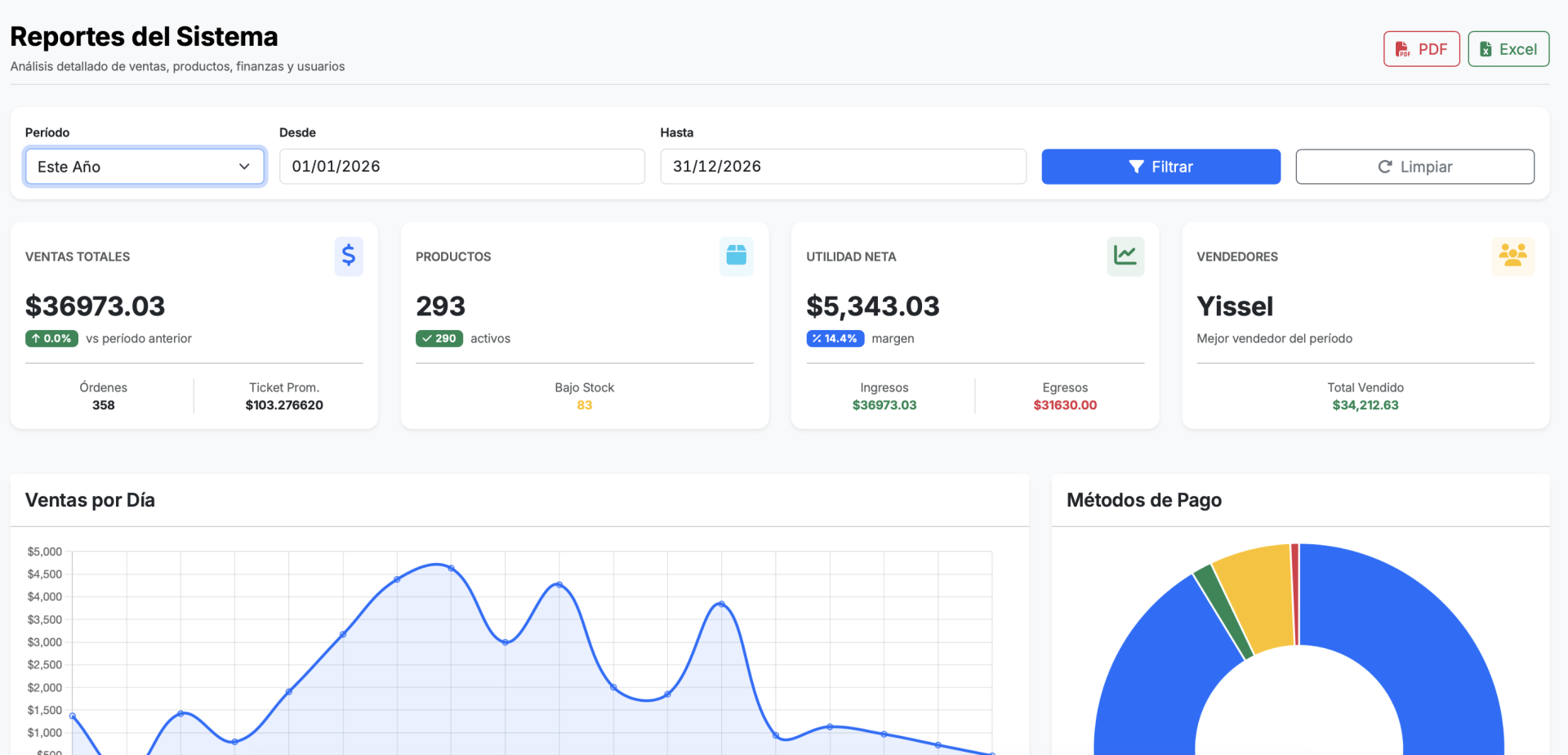The width and height of the screenshot is (1568, 755).
Task: Open the Período dropdown
Action: (x=145, y=167)
